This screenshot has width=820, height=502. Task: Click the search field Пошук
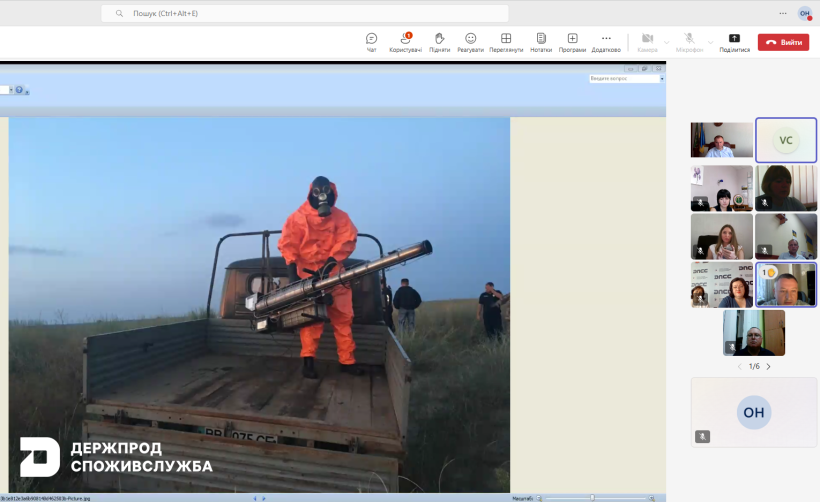click(305, 13)
